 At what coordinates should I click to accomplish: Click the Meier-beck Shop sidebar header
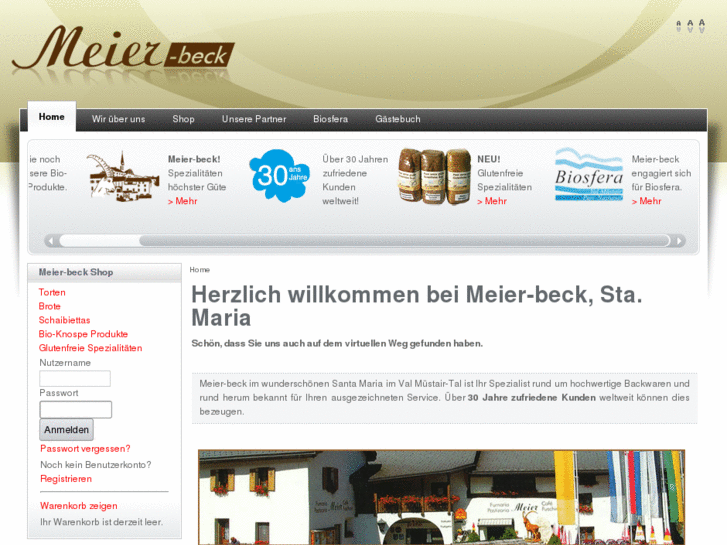tap(104, 272)
